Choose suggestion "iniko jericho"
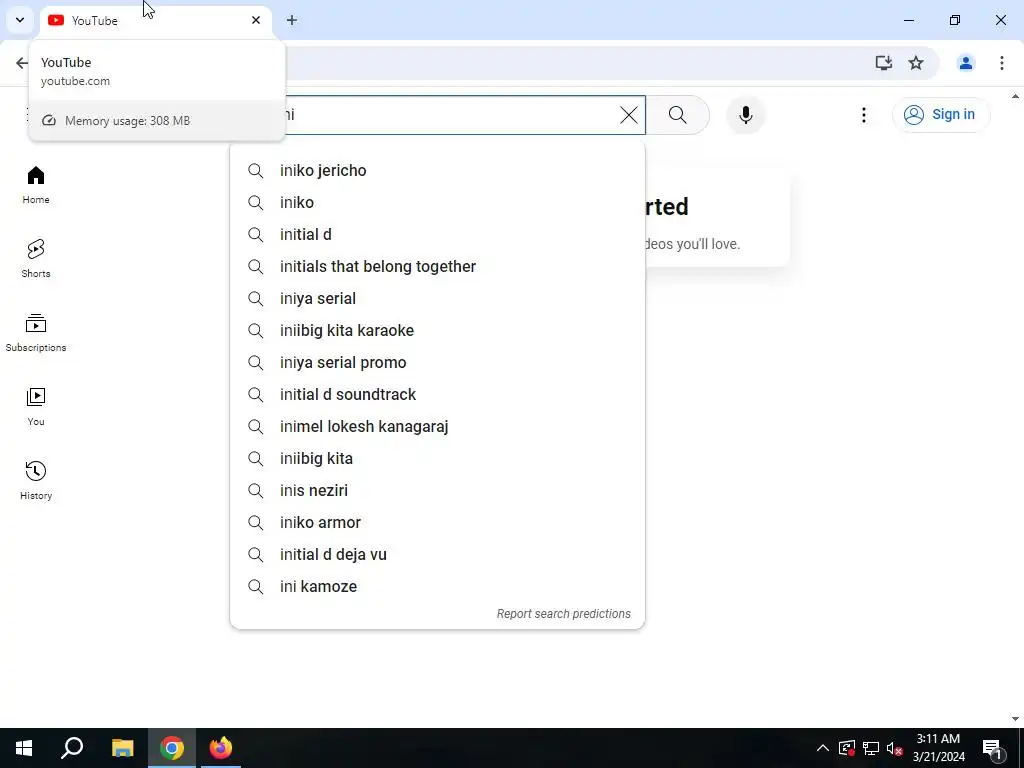The height and width of the screenshot is (768, 1024). point(438,170)
